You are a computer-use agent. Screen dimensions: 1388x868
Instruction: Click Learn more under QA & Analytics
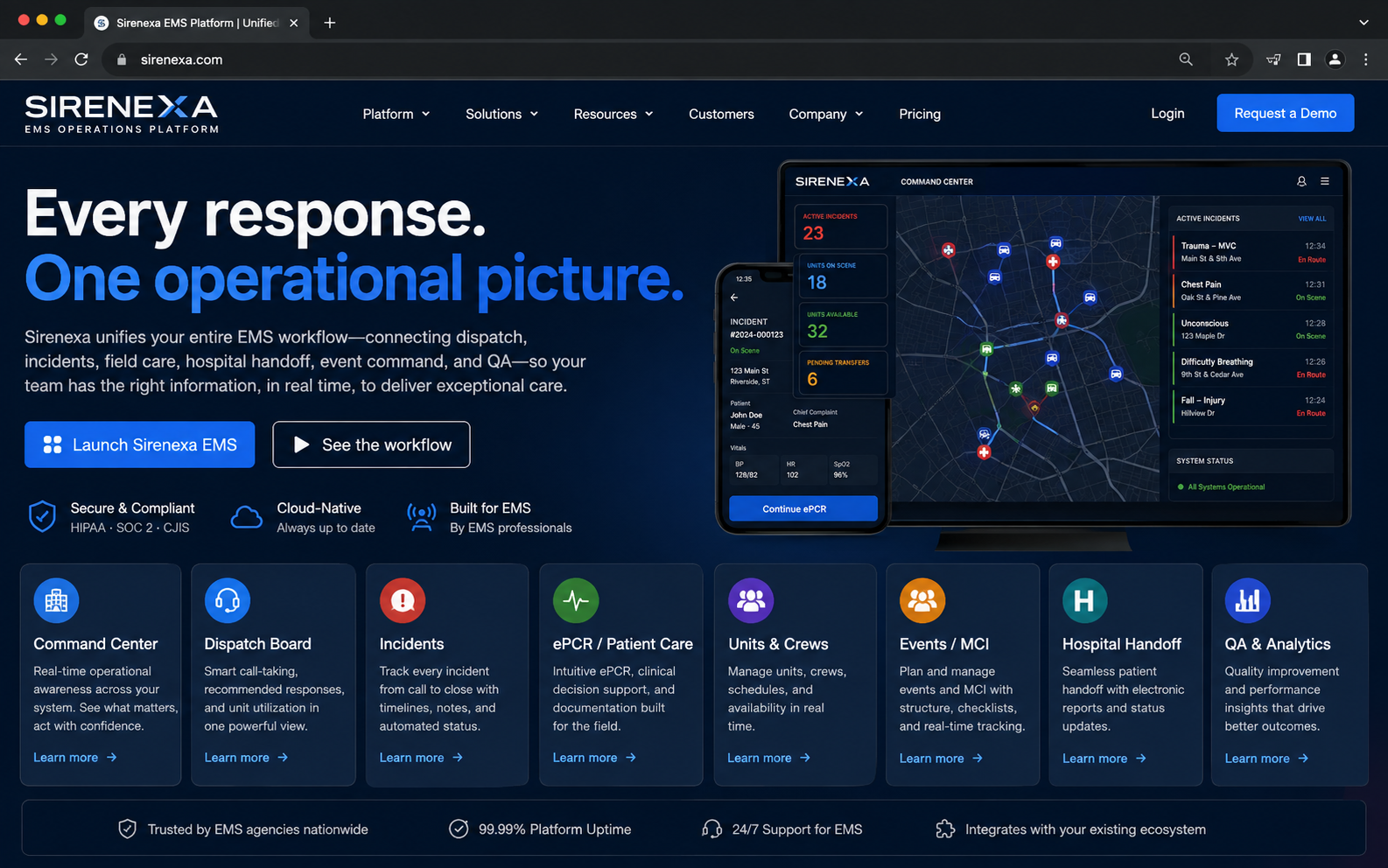tap(1266, 759)
